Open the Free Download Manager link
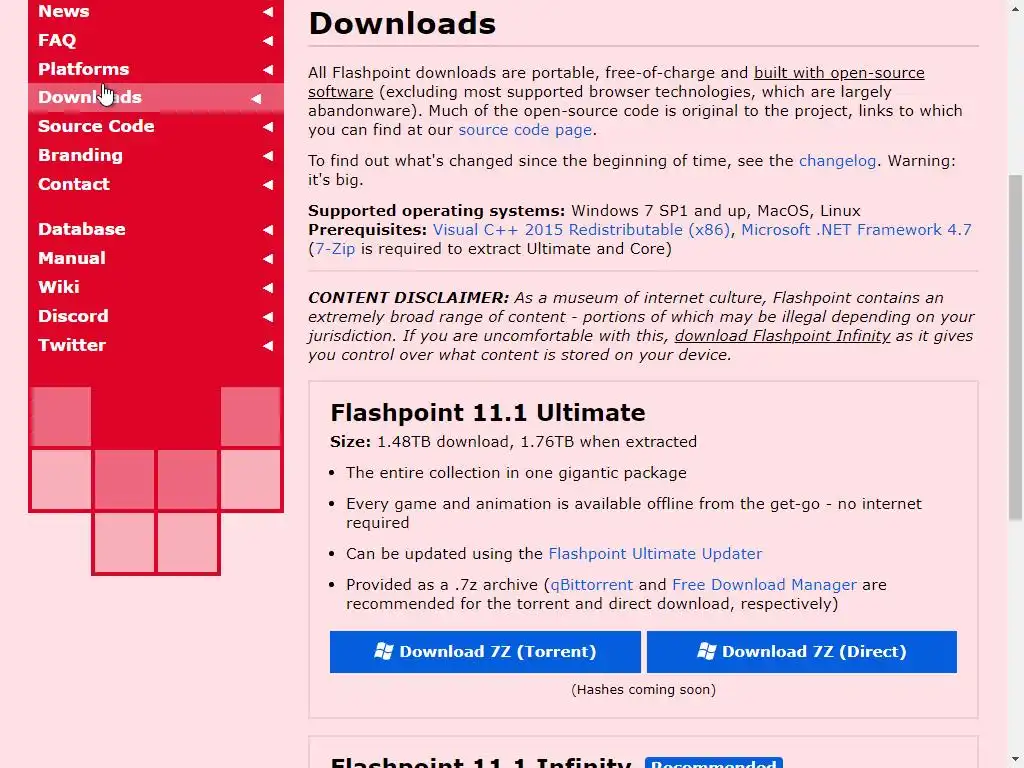 coord(764,584)
